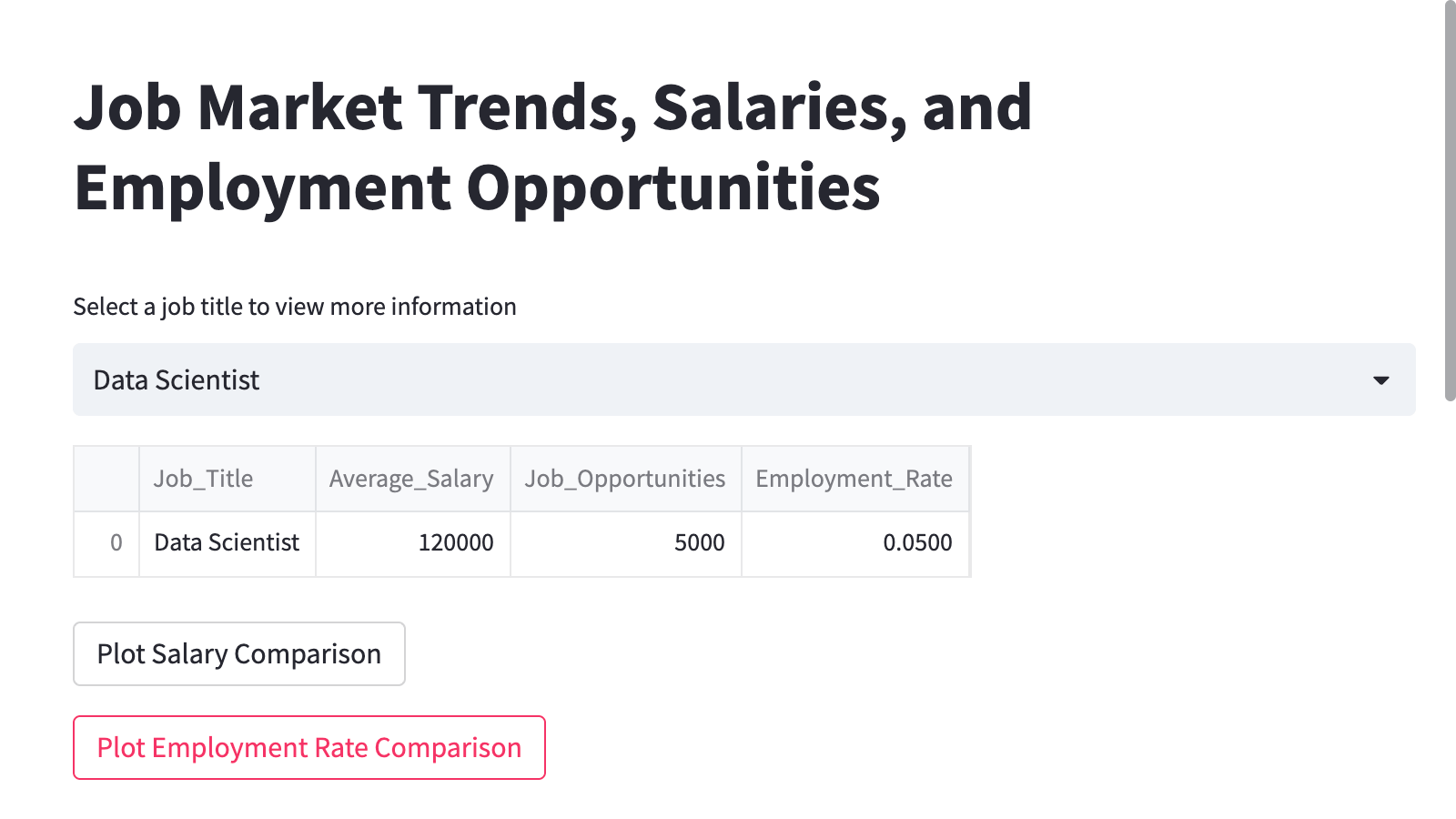Image resolution: width=1456 pixels, height=819 pixels.
Task: Click the page vertical scrollbar thumb
Action: (1450, 200)
